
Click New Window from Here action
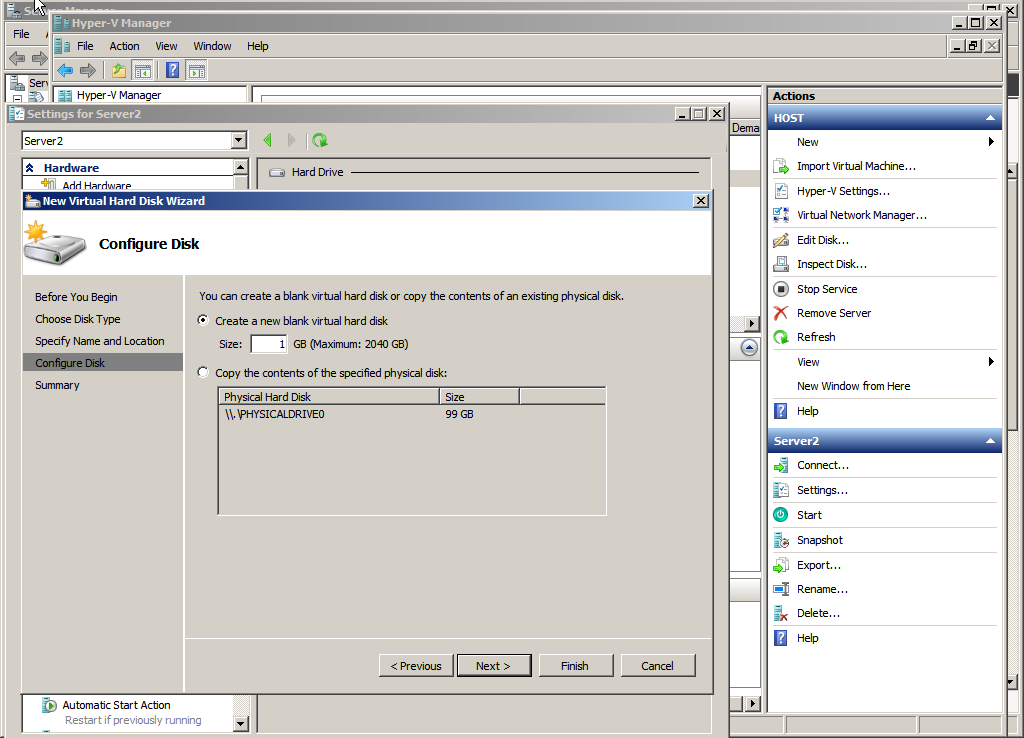pyautogui.click(x=853, y=386)
